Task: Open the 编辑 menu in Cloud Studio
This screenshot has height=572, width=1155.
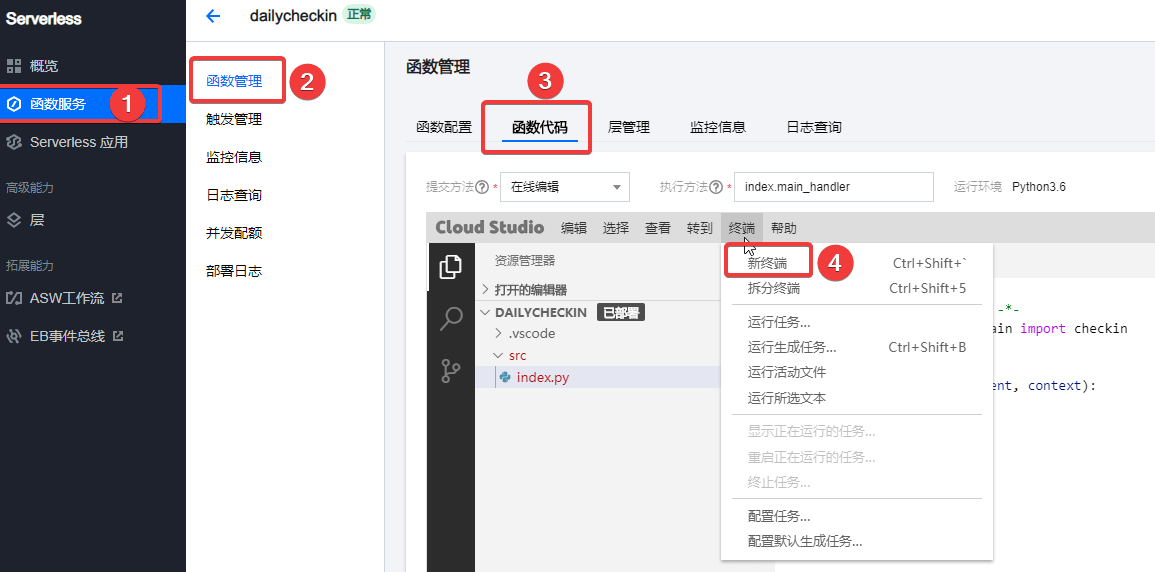Action: point(574,228)
